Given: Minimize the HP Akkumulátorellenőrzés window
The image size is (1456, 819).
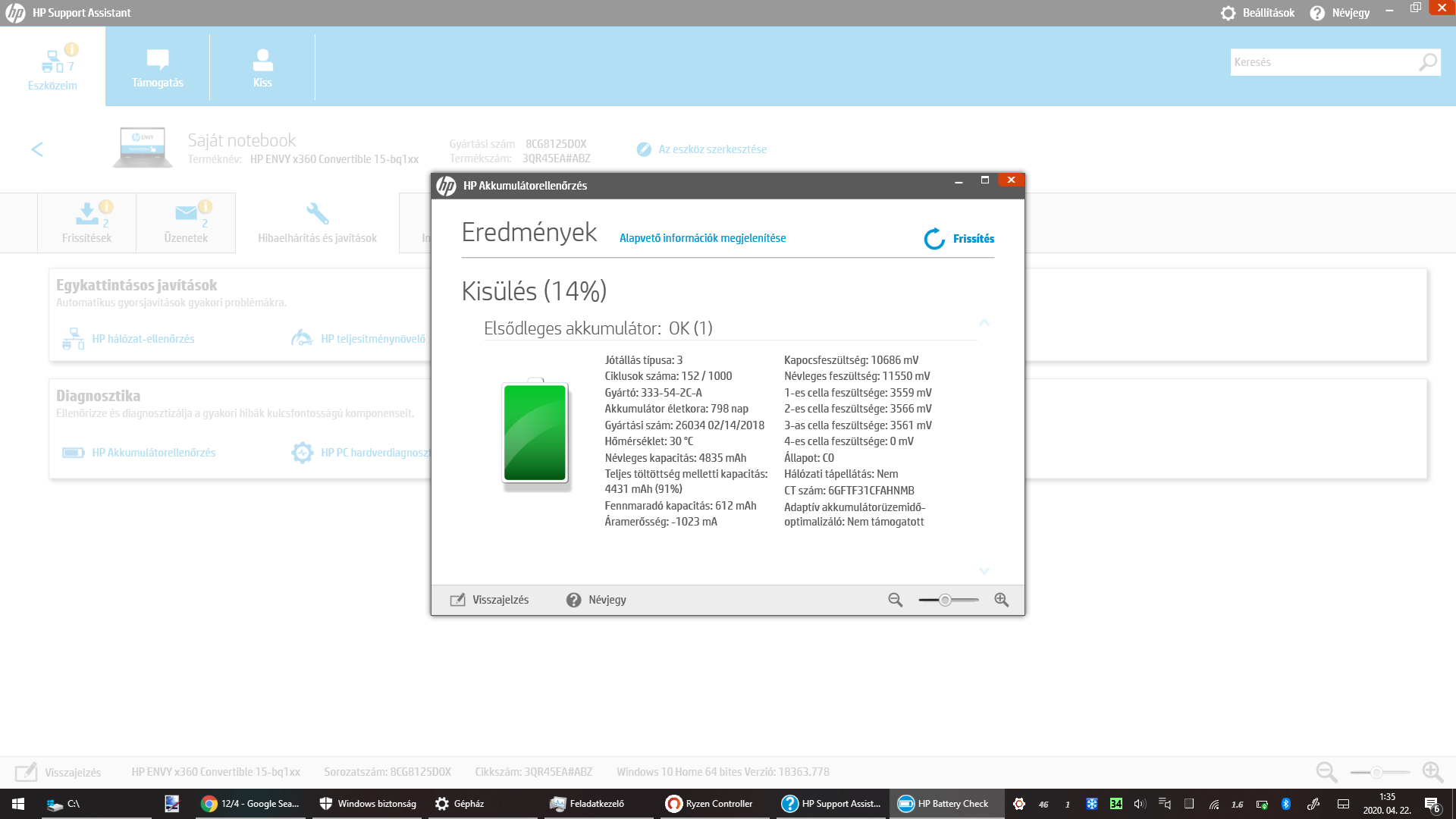Looking at the screenshot, I should [959, 181].
